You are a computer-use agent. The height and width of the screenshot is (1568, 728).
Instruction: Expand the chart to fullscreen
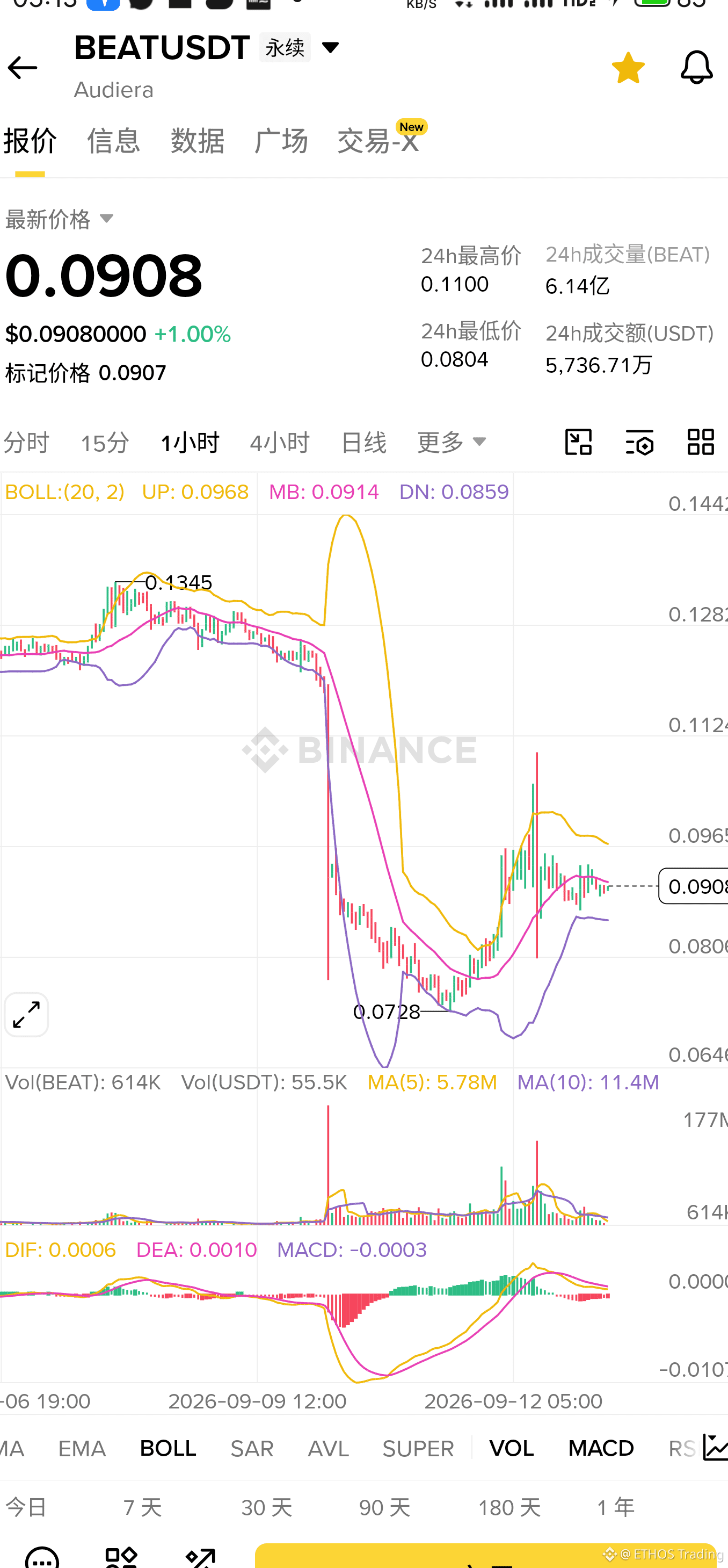coord(26,1015)
